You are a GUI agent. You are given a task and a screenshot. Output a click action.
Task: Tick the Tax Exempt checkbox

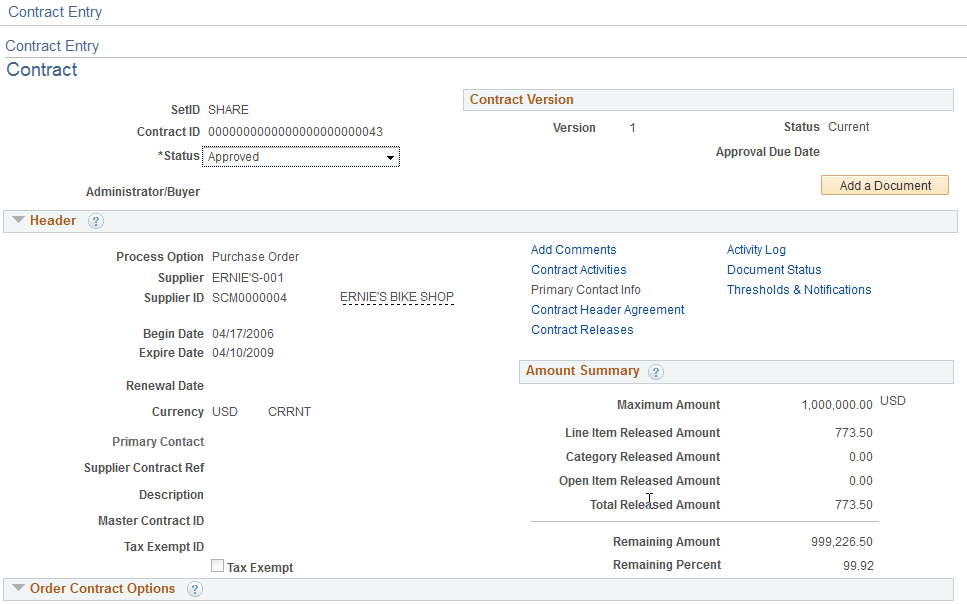[x=217, y=566]
